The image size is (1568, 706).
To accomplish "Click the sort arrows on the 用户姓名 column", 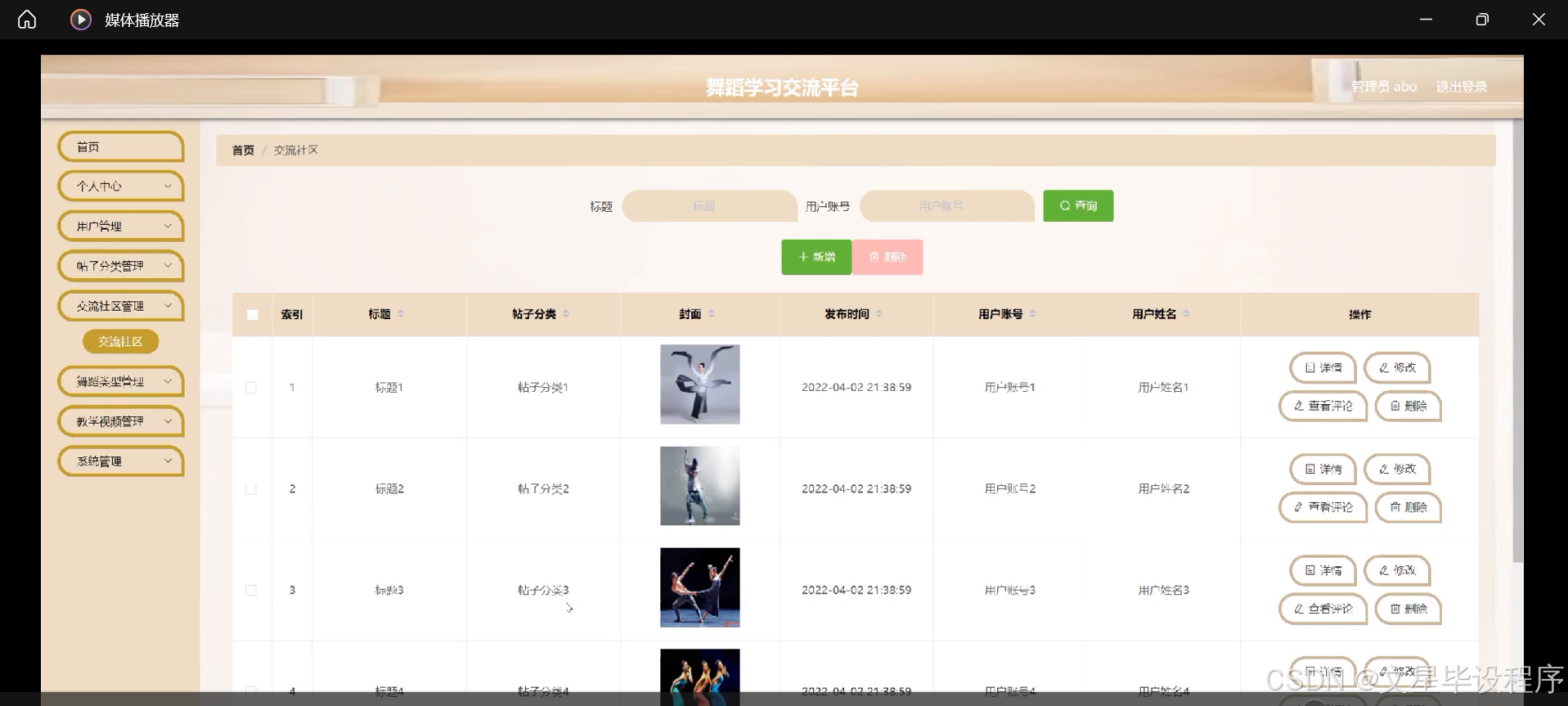I will click(1187, 314).
